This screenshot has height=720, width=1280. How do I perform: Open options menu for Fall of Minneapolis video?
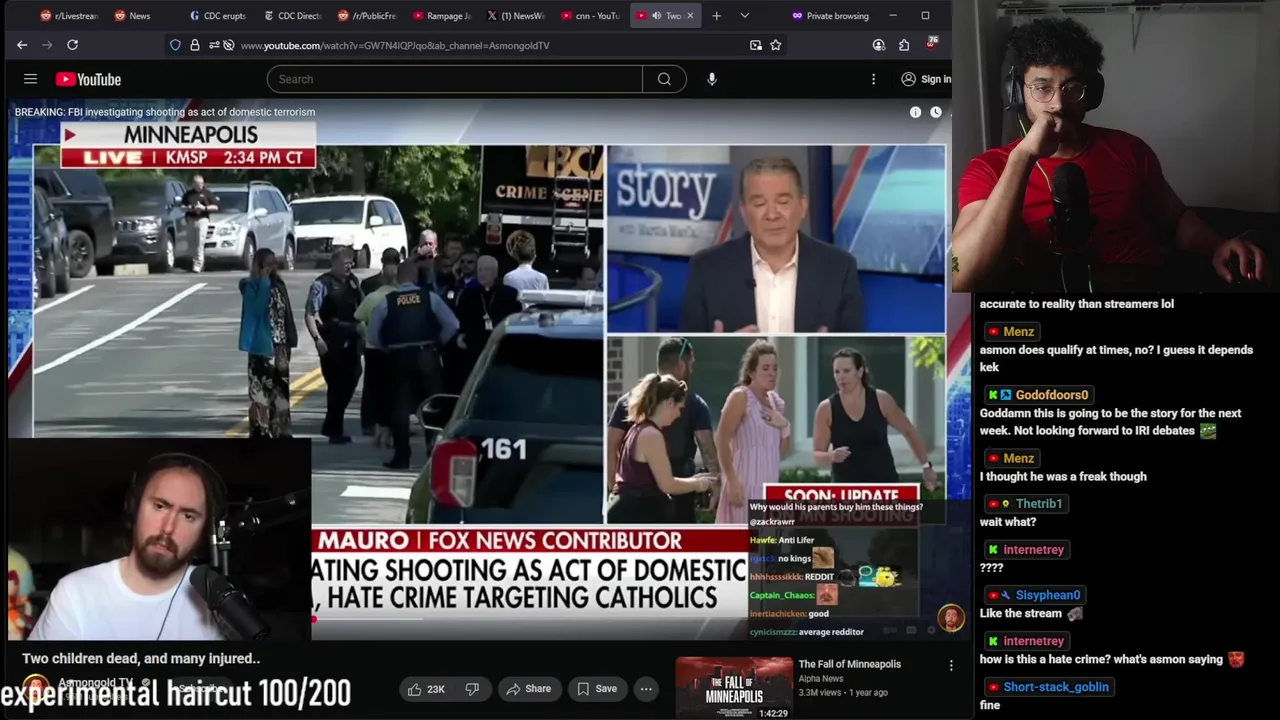951,665
